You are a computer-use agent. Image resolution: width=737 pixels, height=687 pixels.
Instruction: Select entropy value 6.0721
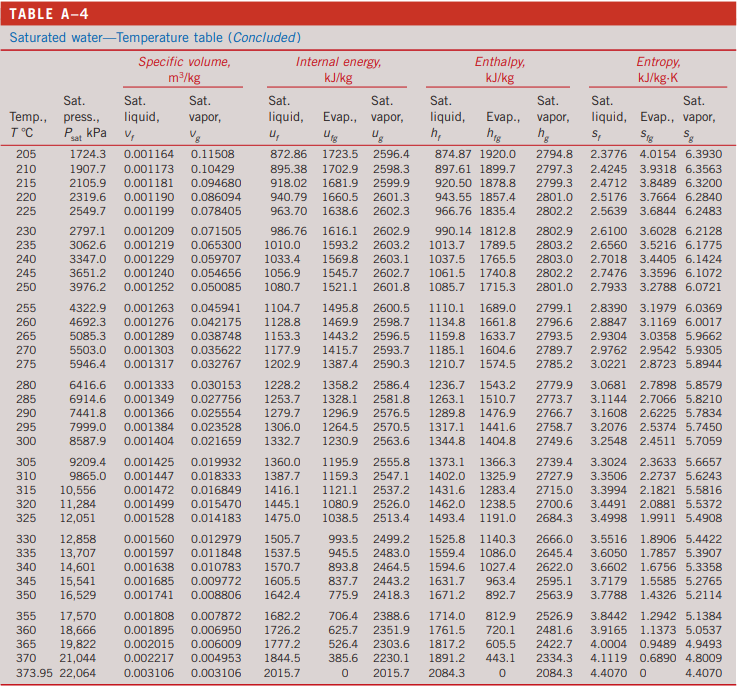point(704,287)
